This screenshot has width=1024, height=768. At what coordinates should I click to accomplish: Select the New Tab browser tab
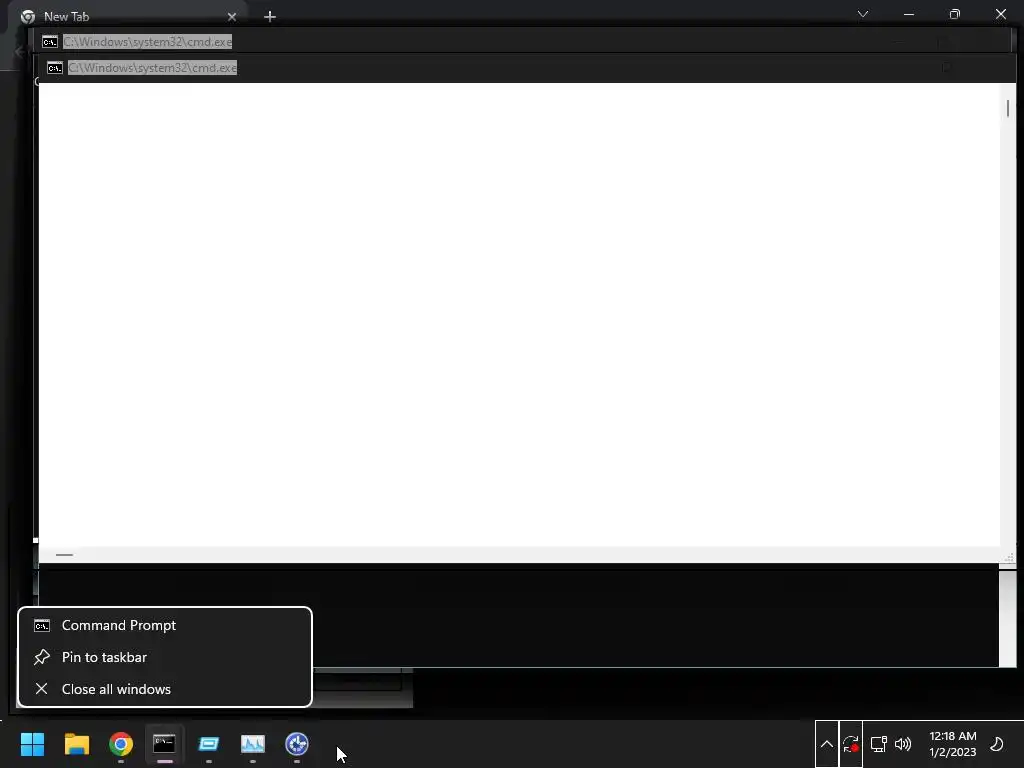tap(127, 16)
